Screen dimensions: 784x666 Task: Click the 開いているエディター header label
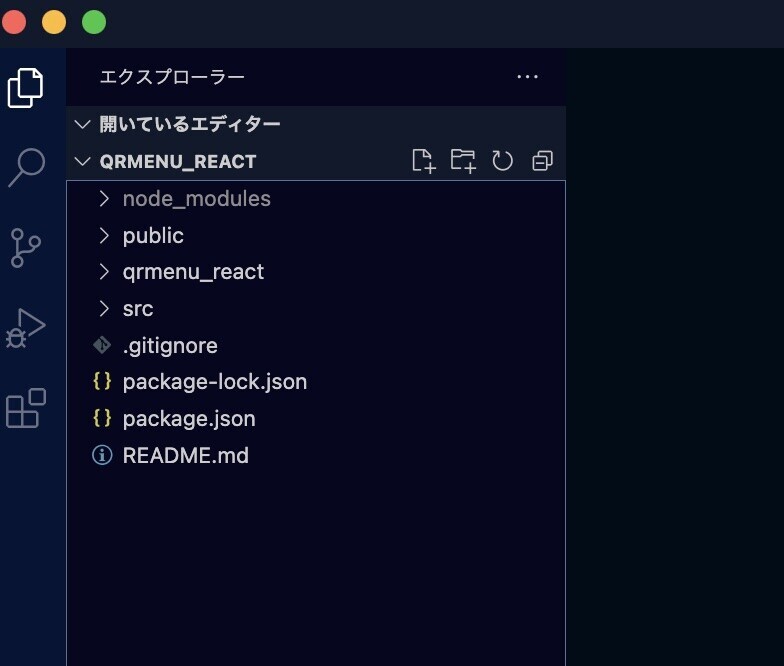(x=190, y=124)
